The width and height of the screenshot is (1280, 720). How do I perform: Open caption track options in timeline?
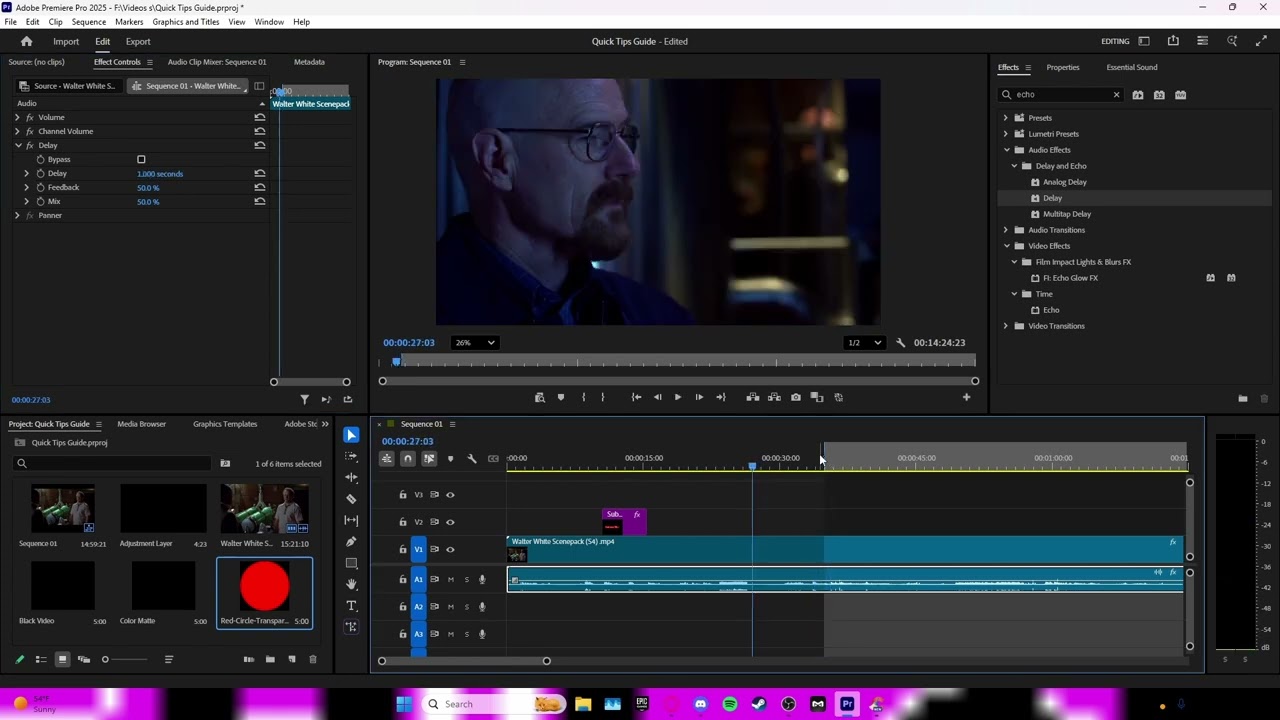pos(493,458)
